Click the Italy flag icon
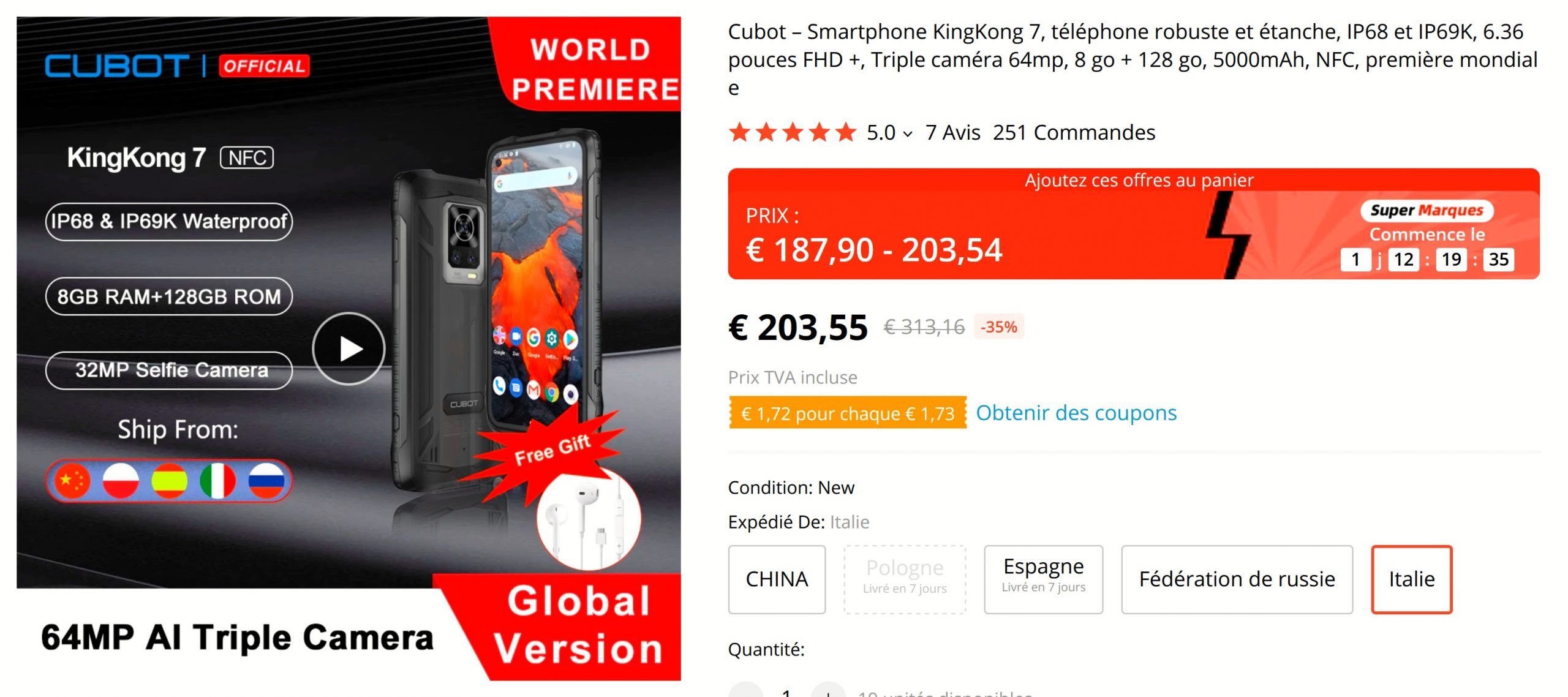This screenshot has height=697, width=1568. click(217, 481)
